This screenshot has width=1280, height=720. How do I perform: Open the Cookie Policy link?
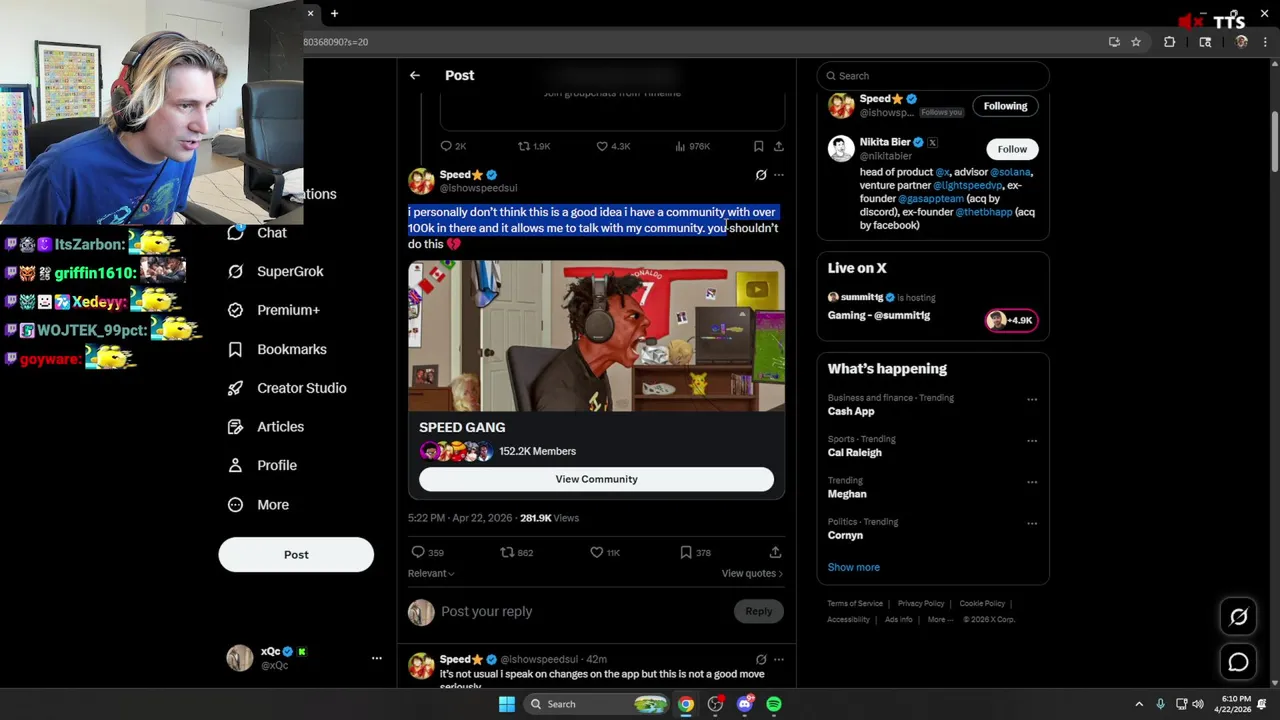click(982, 604)
